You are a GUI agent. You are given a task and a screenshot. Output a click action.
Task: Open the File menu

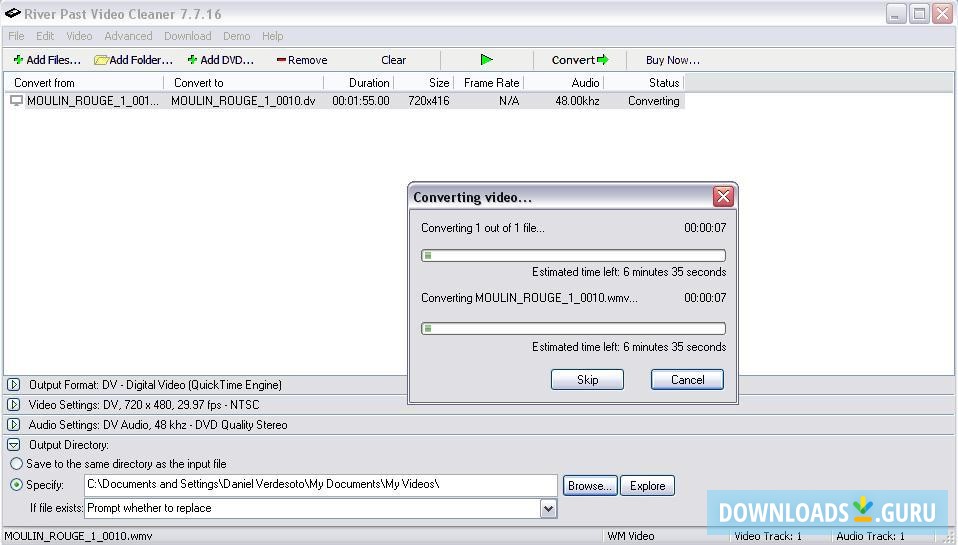(x=16, y=36)
